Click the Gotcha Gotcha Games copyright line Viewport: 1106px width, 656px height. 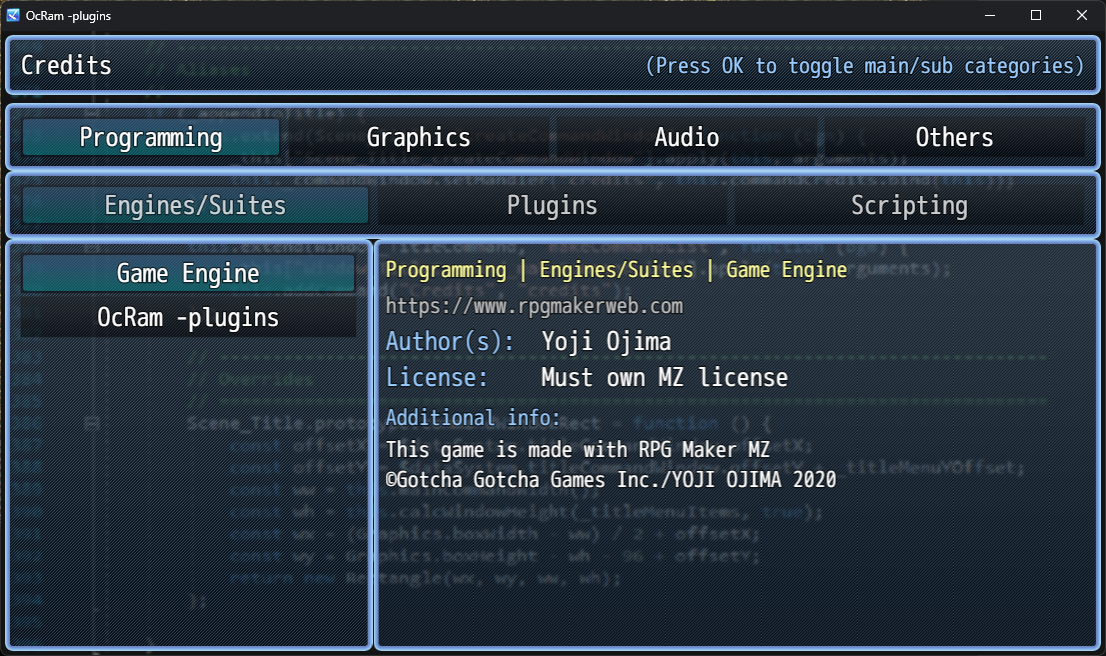pyautogui.click(x=611, y=480)
